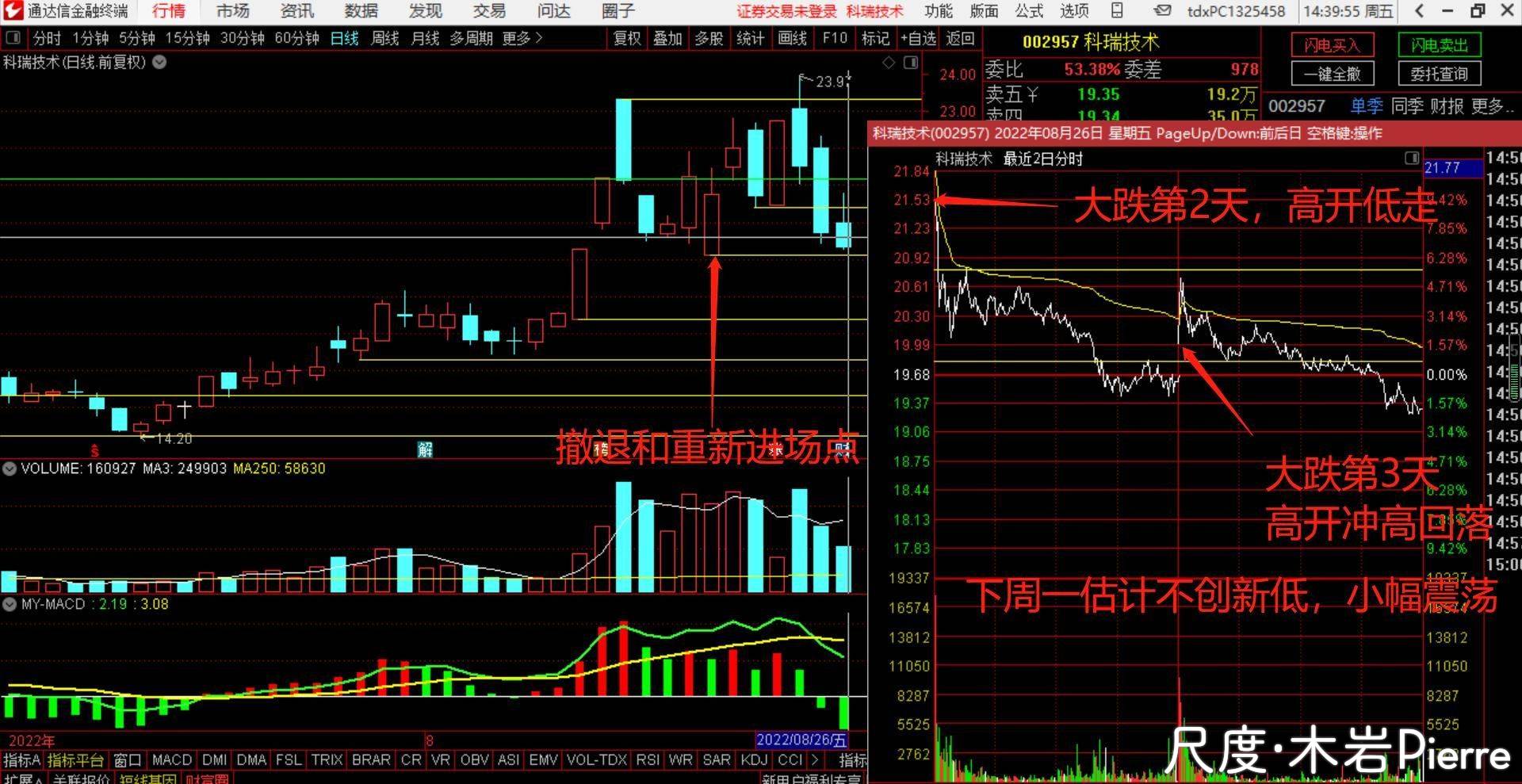This screenshot has width=1522, height=784.
Task: Click the Tongdaxin logo icon
Action: click(x=13, y=11)
